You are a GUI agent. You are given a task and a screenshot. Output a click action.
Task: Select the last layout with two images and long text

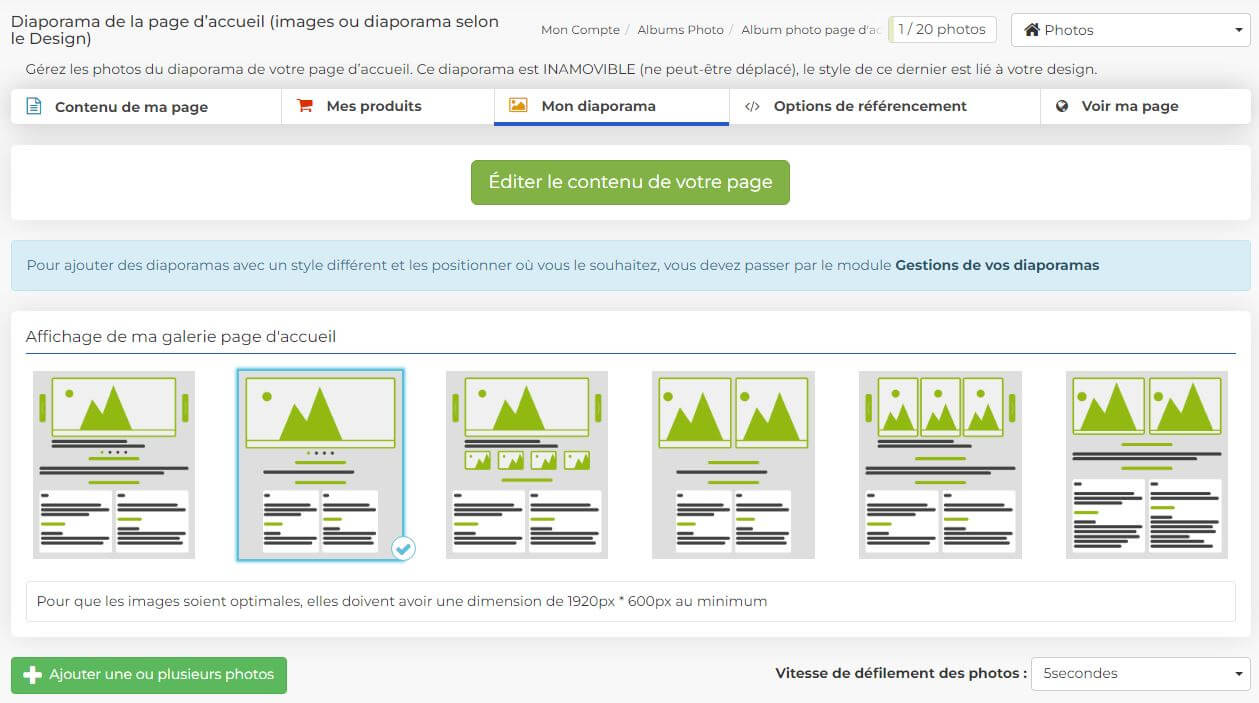pos(1147,465)
